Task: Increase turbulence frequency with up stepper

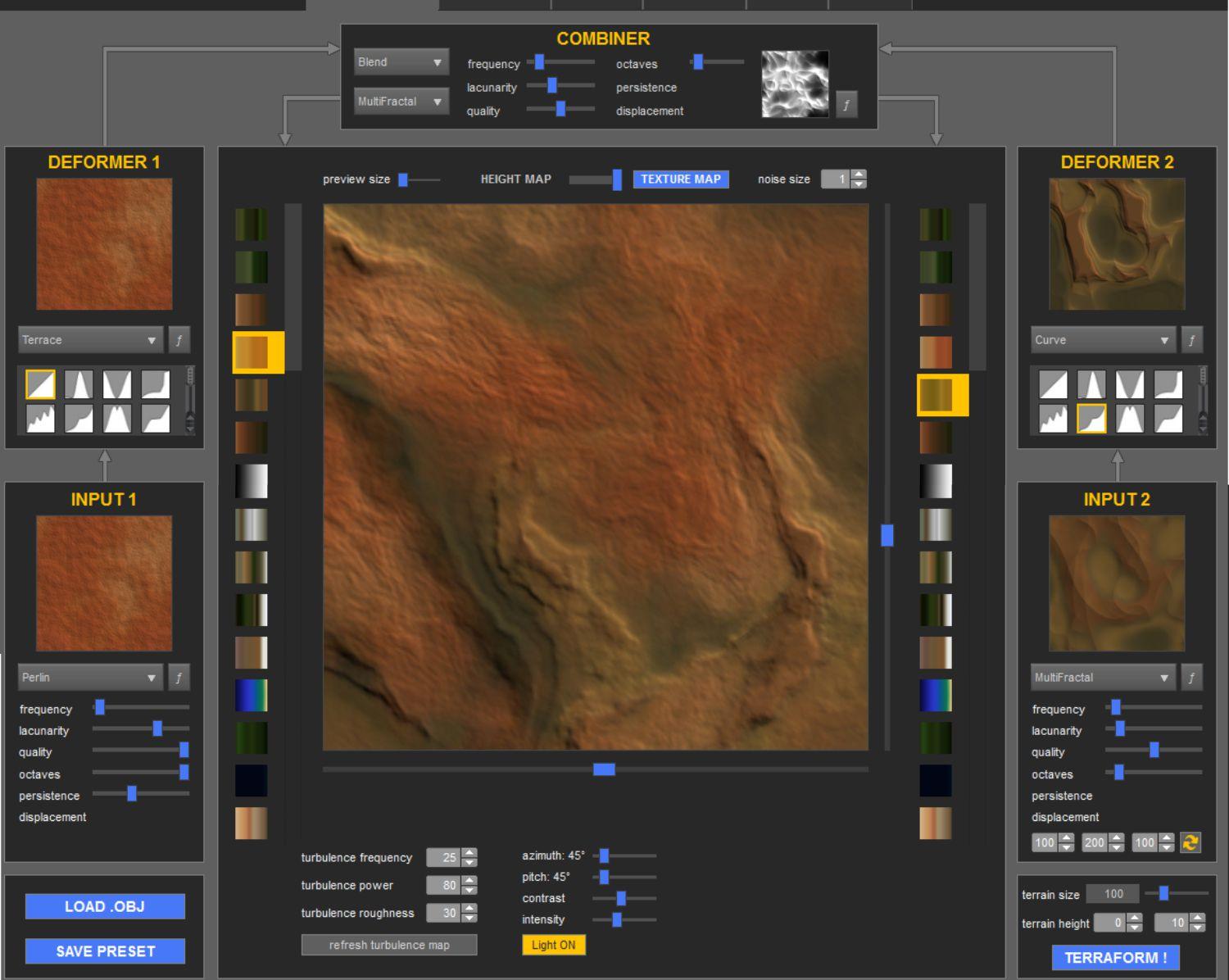Action: (469, 853)
